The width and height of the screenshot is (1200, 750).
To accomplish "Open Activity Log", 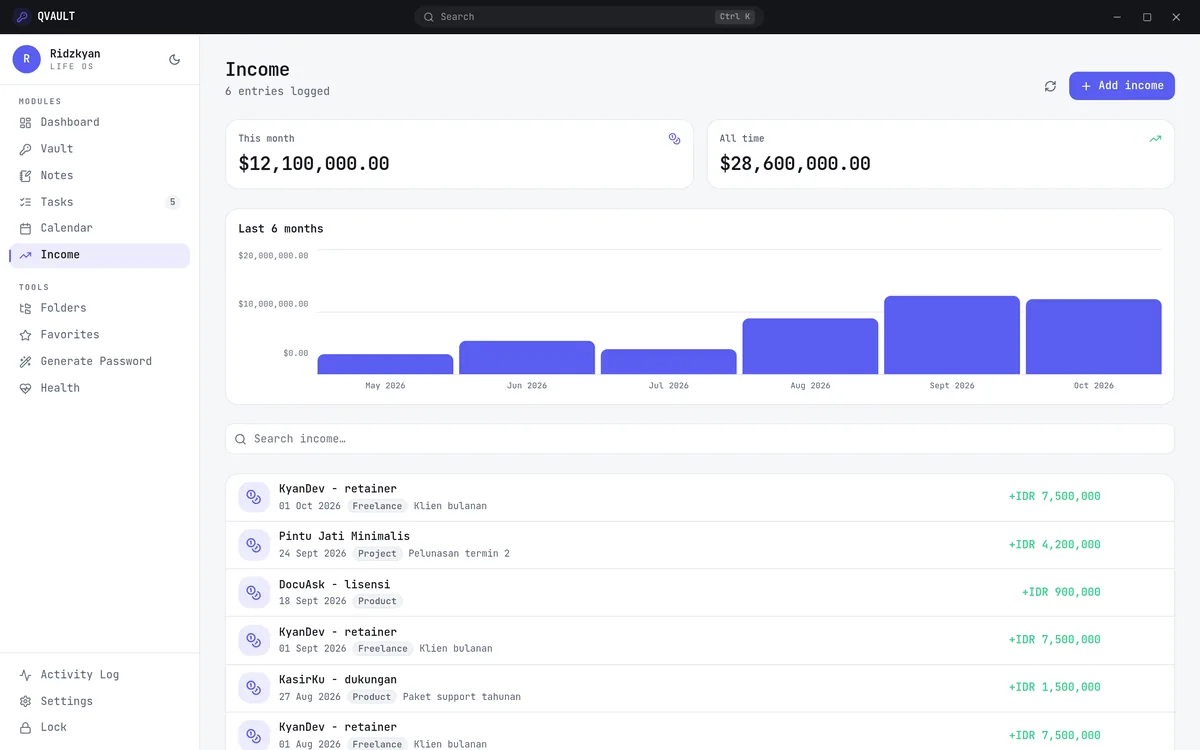I will [x=100, y=675].
